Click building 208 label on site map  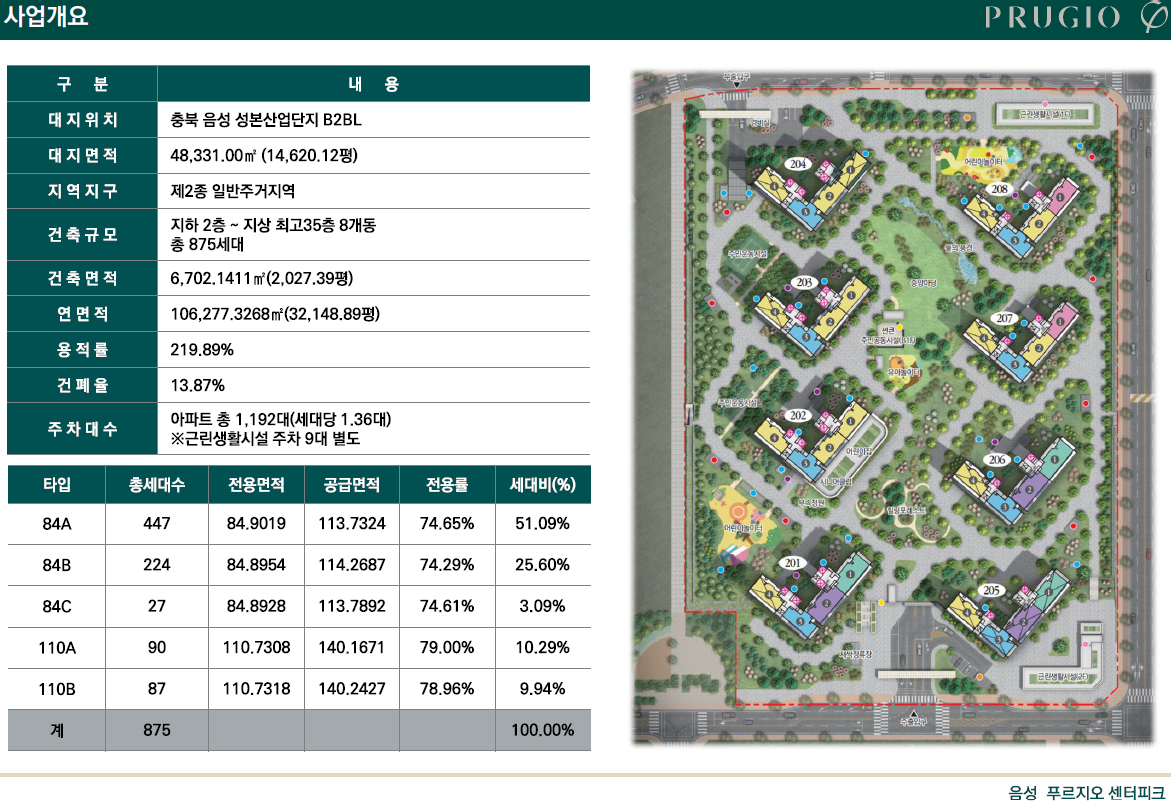click(x=999, y=189)
